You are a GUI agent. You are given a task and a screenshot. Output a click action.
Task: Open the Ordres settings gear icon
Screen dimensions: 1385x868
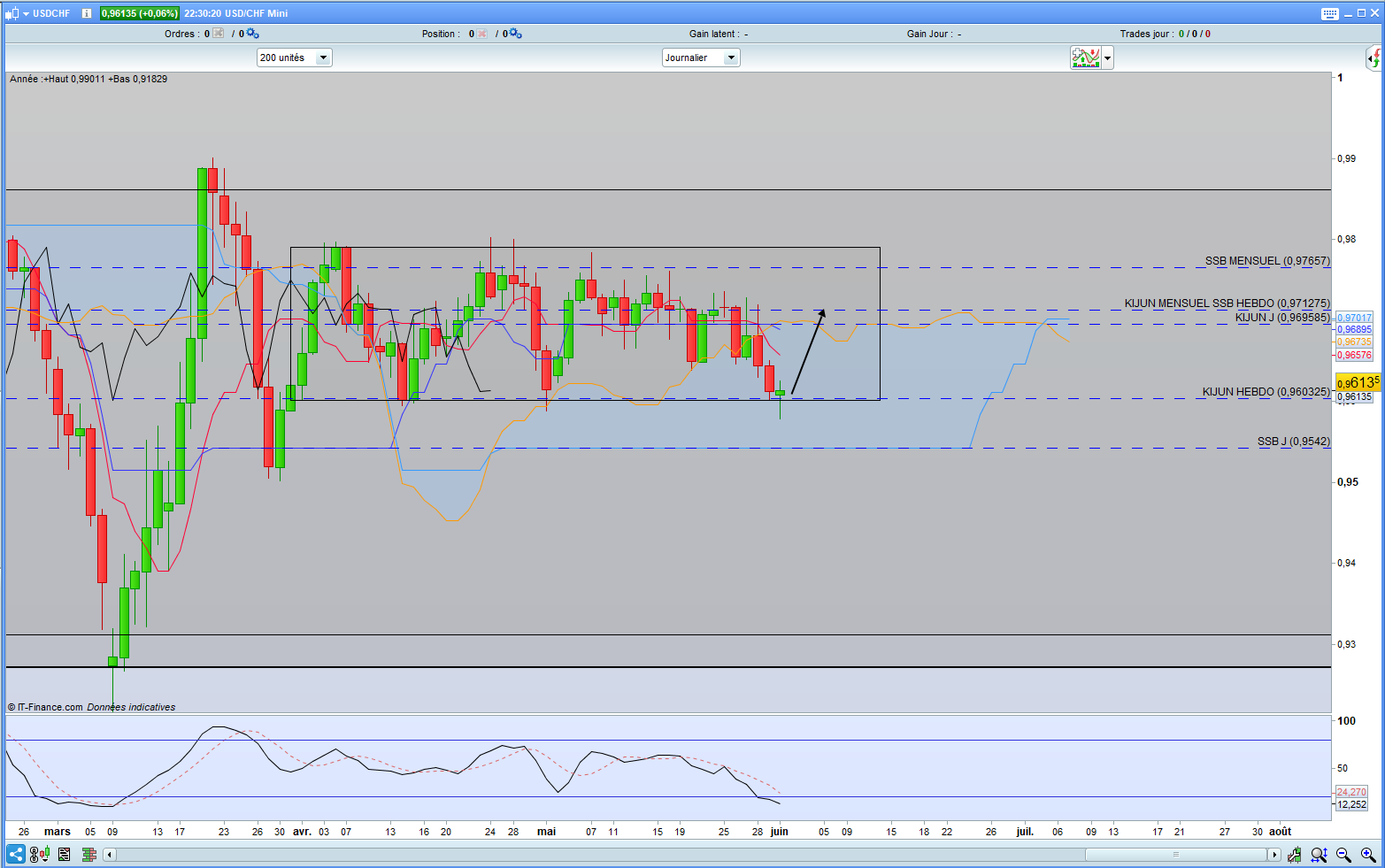pyautogui.click(x=252, y=34)
